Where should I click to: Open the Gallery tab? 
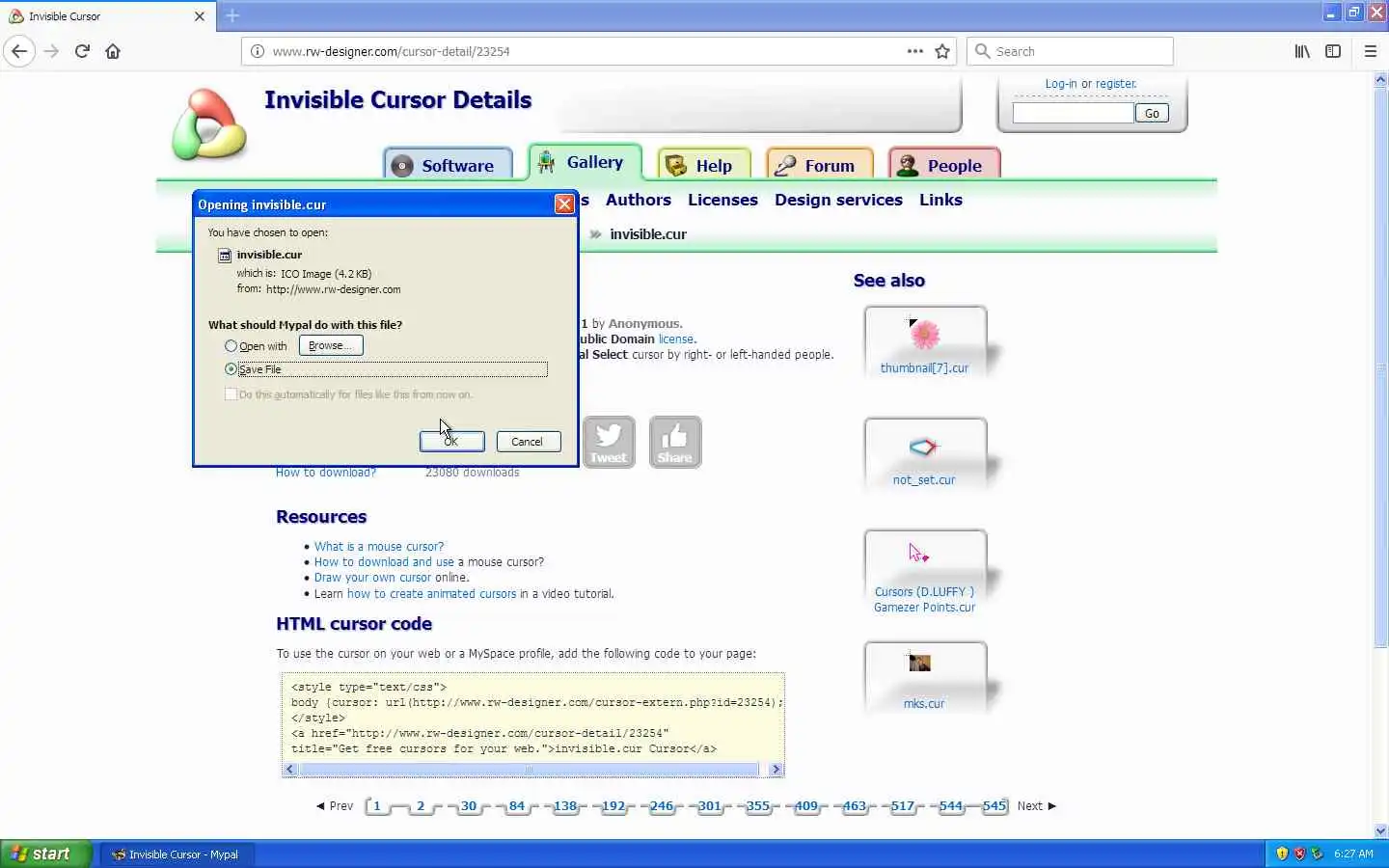click(586, 162)
